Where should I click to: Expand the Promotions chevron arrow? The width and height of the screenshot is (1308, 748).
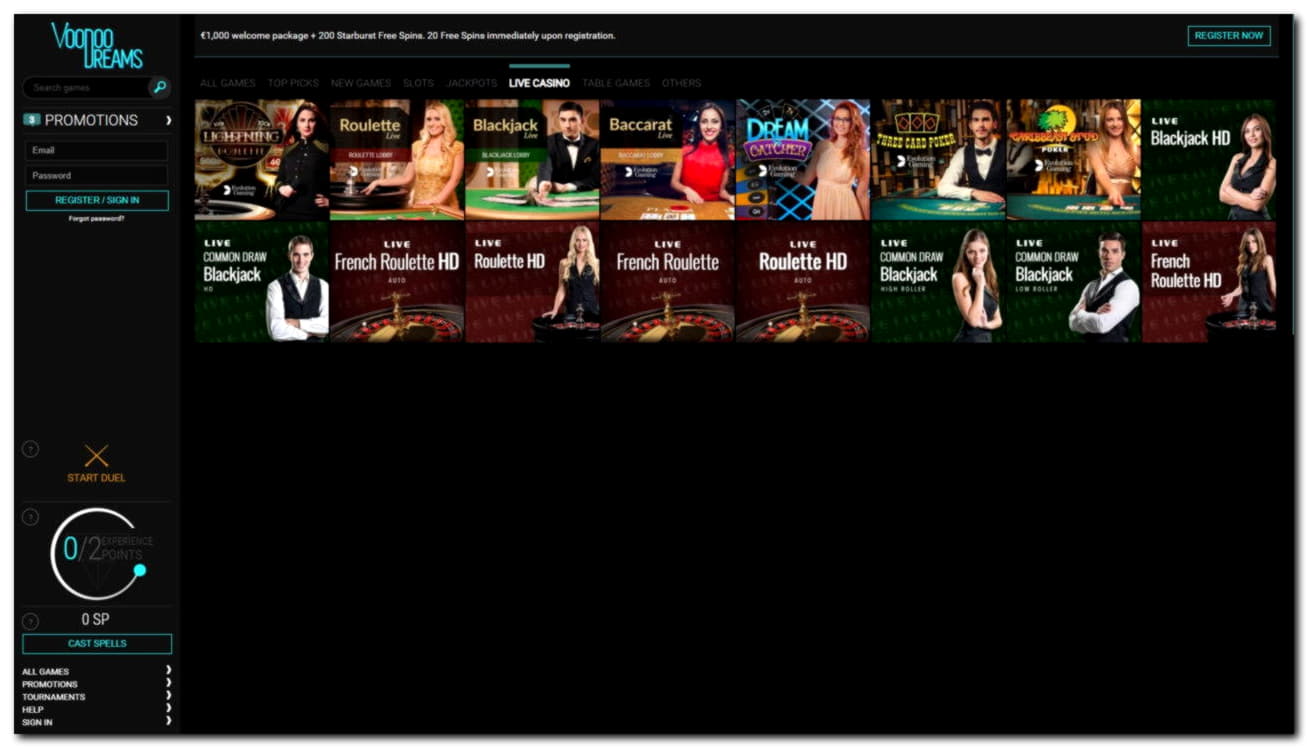pos(168,120)
